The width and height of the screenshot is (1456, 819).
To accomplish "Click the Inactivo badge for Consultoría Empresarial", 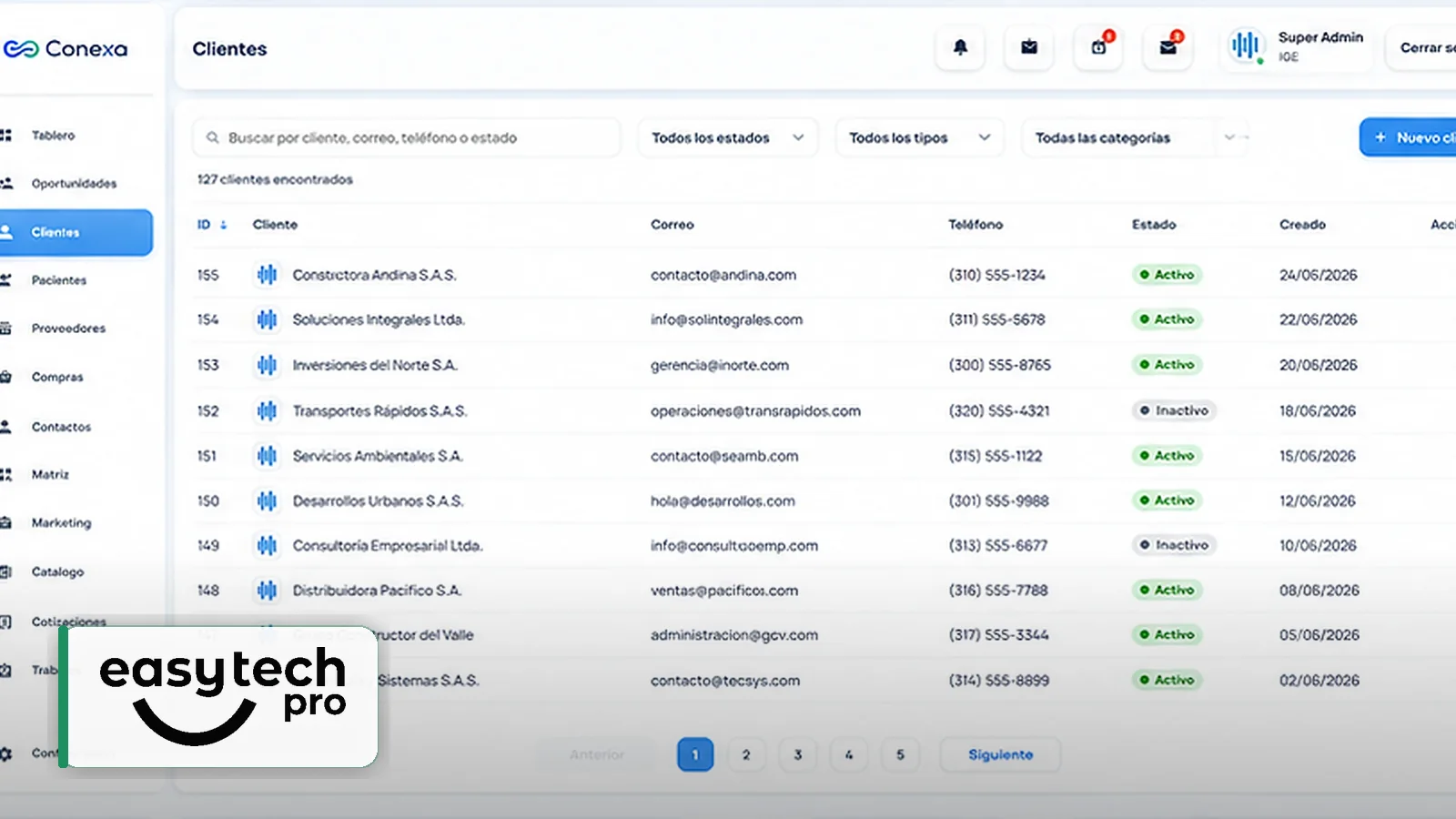I will [1174, 545].
